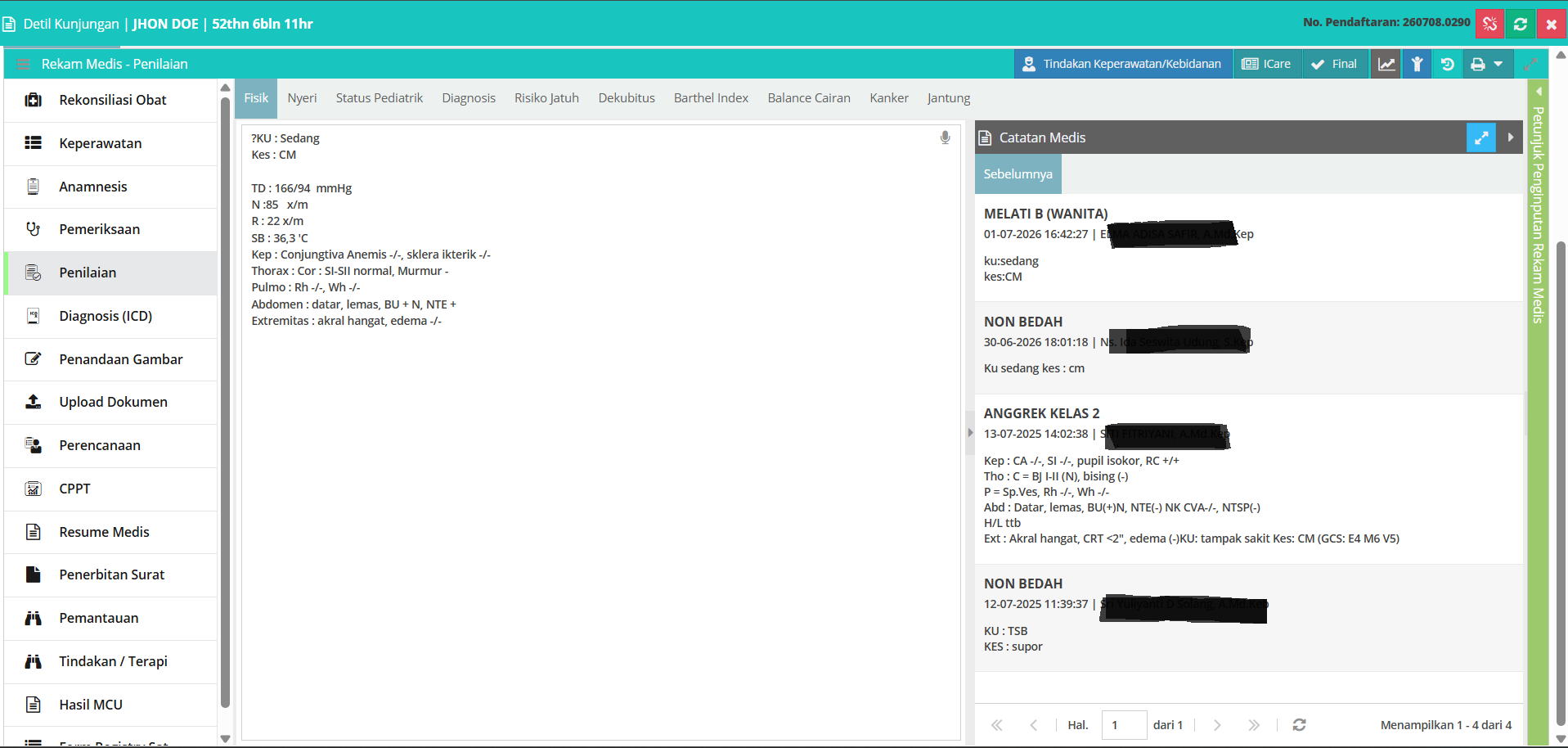Switch to the Fisik tab
The height and width of the screenshot is (748, 1568).
point(256,98)
